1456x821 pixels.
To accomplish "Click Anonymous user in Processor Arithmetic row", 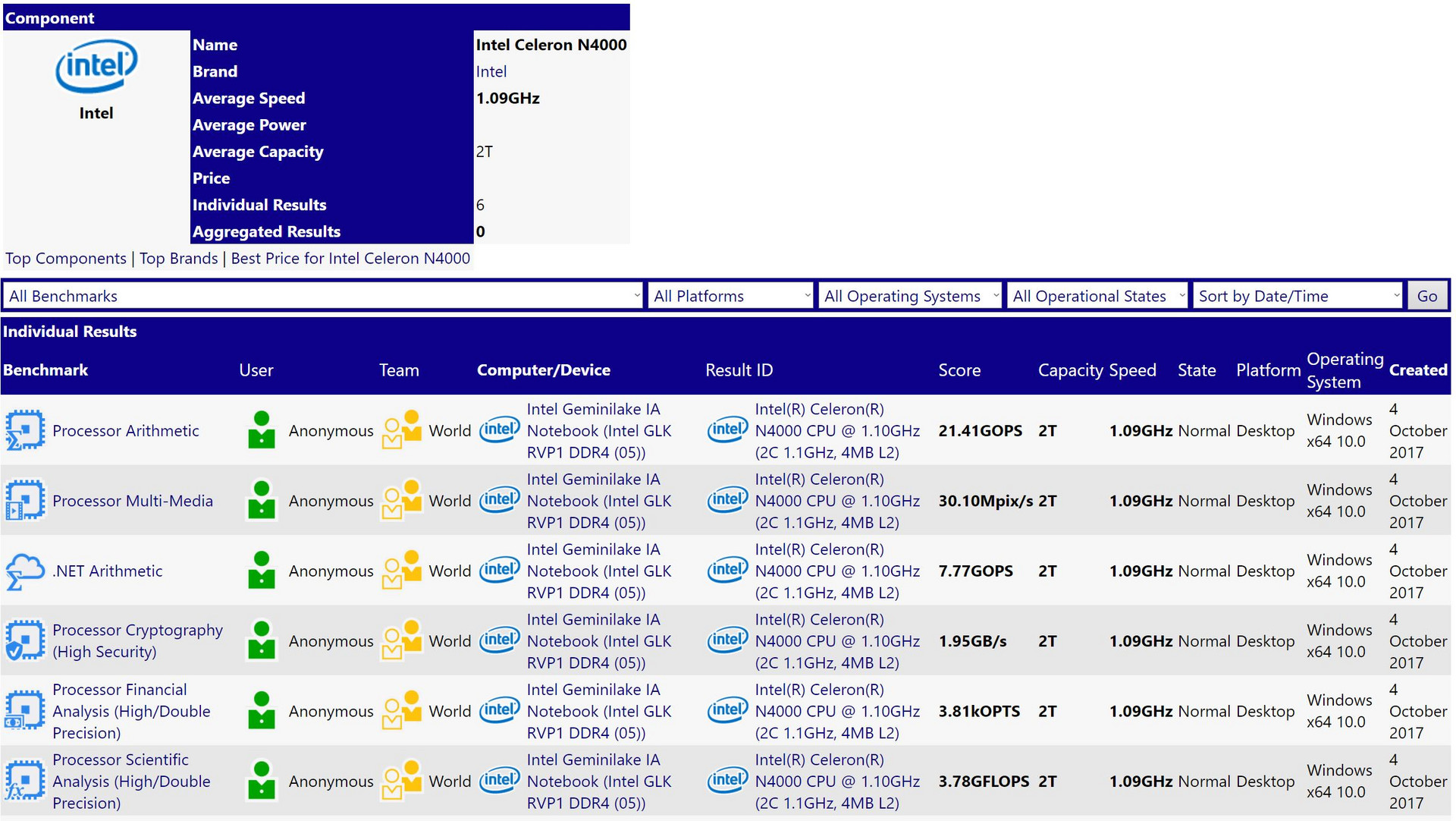I will tap(331, 430).
